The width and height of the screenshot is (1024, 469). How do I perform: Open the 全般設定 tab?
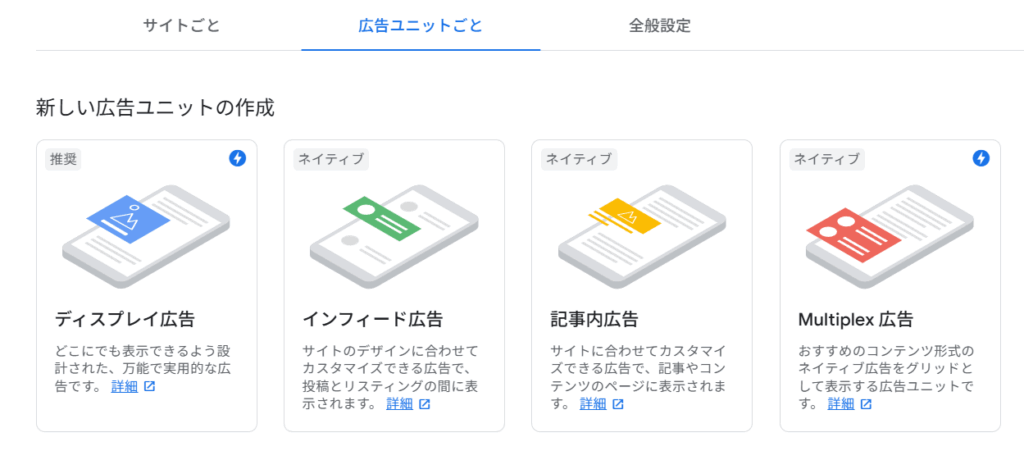coord(660,26)
